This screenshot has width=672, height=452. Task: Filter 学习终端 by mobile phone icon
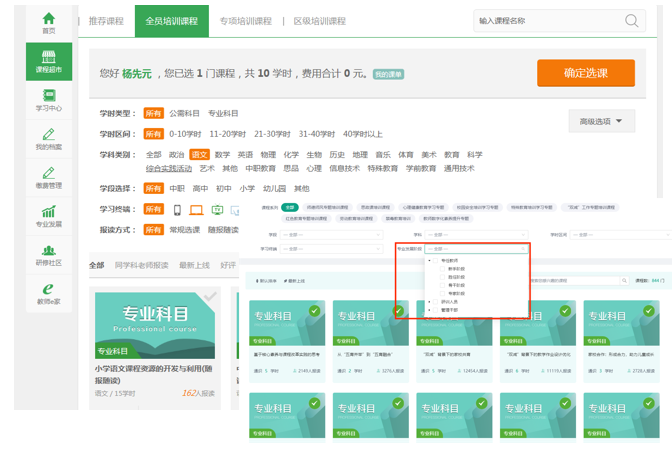177,210
